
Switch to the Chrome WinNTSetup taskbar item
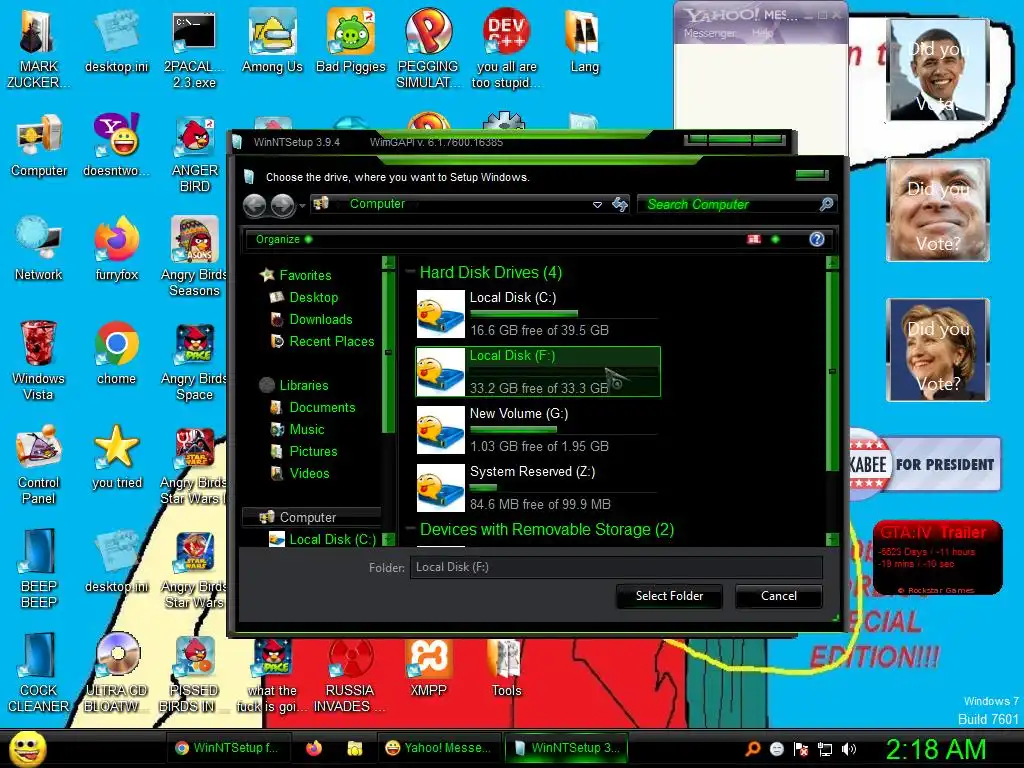pyautogui.click(x=227, y=748)
